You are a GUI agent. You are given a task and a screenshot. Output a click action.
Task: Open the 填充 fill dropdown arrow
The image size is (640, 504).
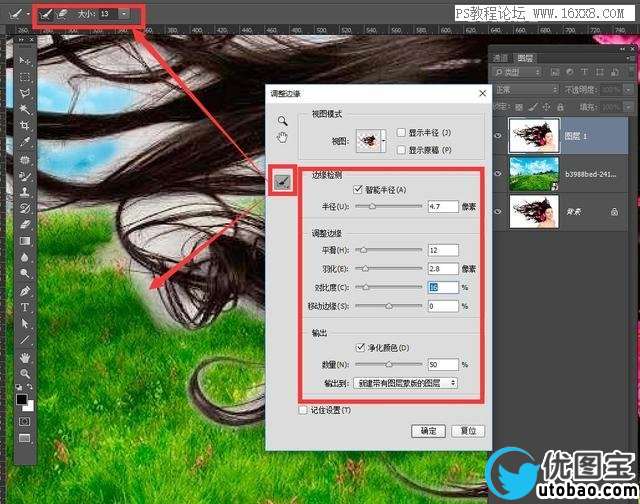click(629, 107)
